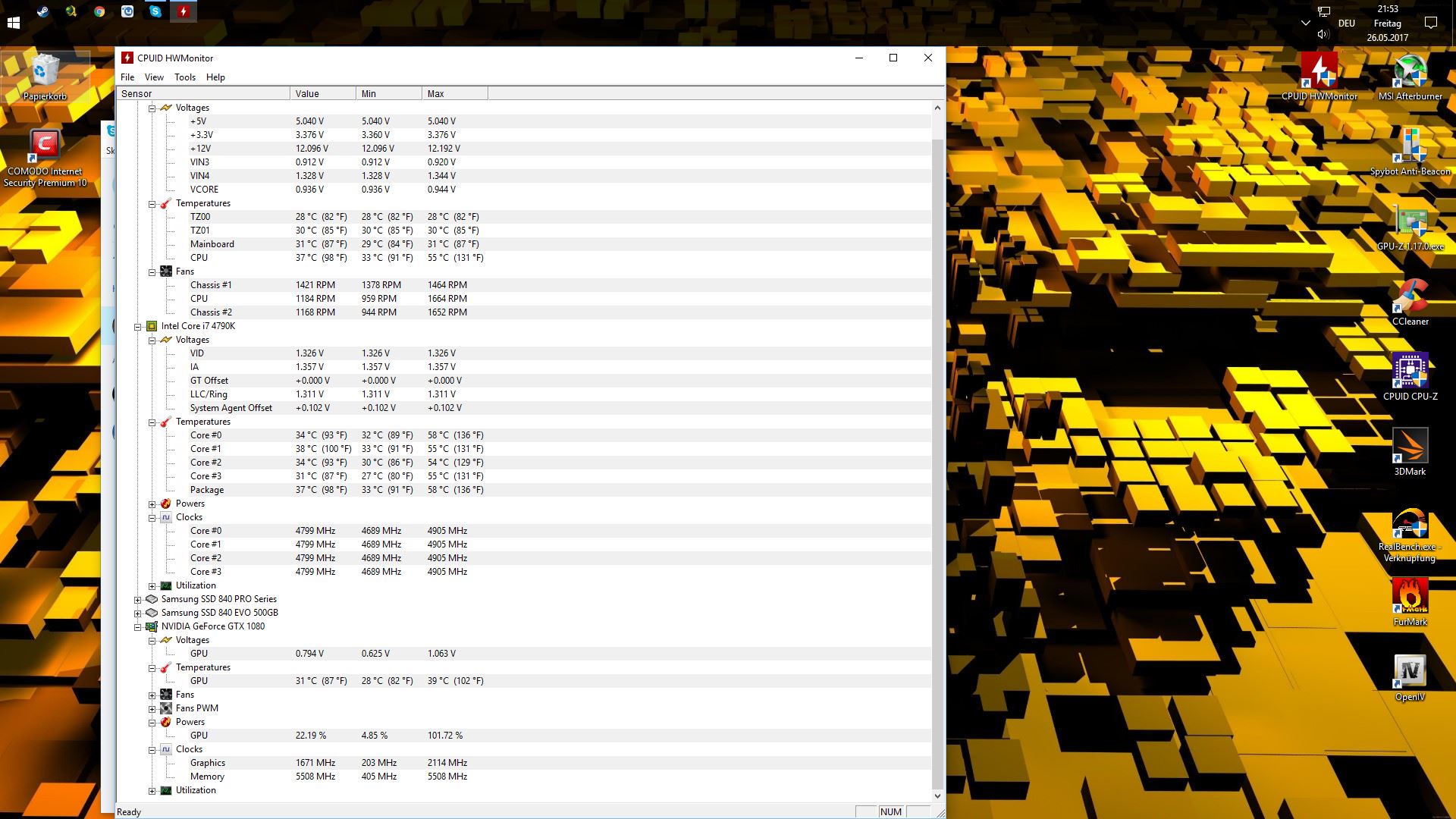1456x819 pixels.
Task: Click the Max column header
Action: coord(453,94)
